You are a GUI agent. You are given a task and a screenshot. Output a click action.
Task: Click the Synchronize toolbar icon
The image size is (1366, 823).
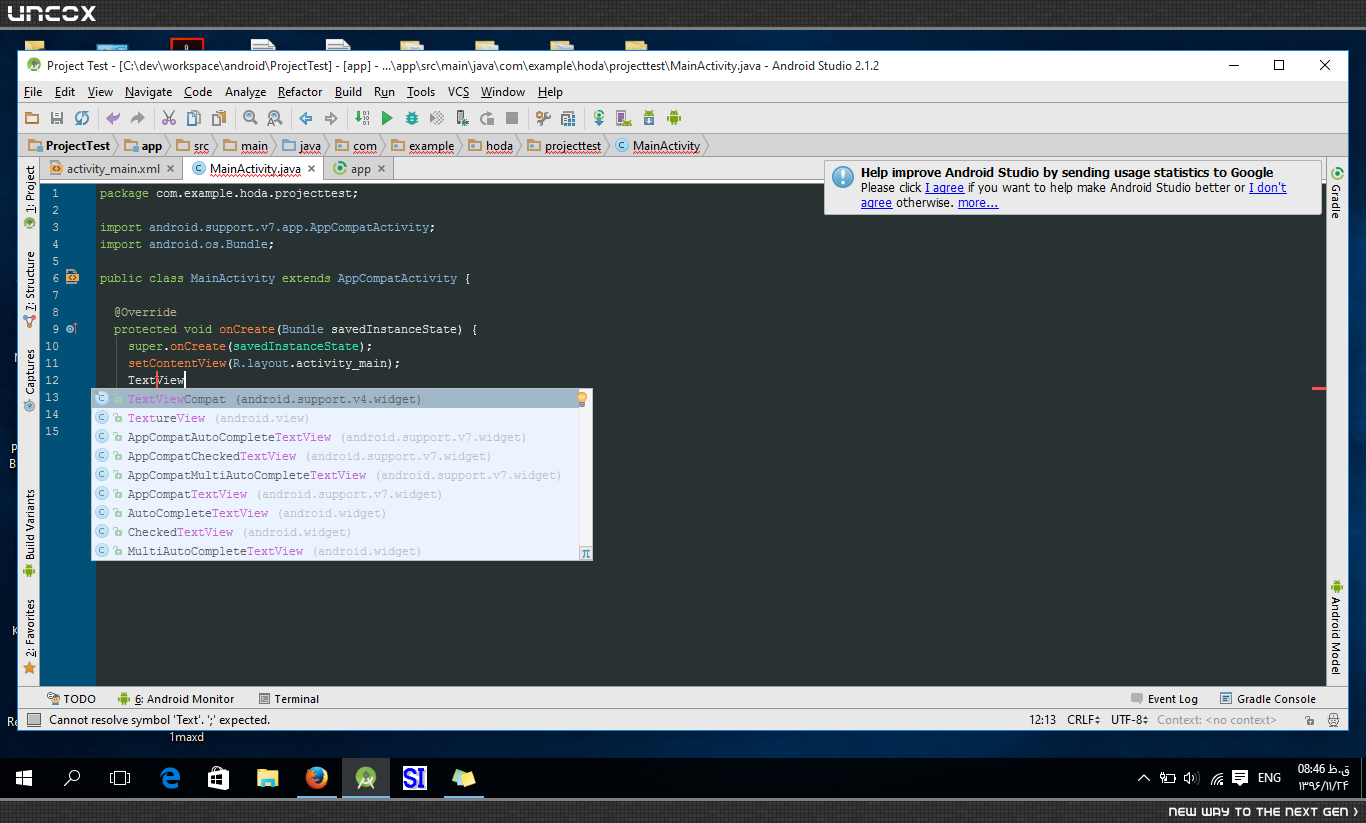tap(82, 118)
